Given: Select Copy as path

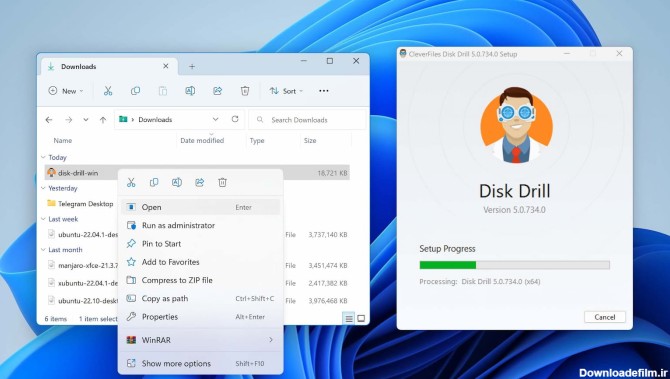Looking at the screenshot, I should [x=200, y=299].
